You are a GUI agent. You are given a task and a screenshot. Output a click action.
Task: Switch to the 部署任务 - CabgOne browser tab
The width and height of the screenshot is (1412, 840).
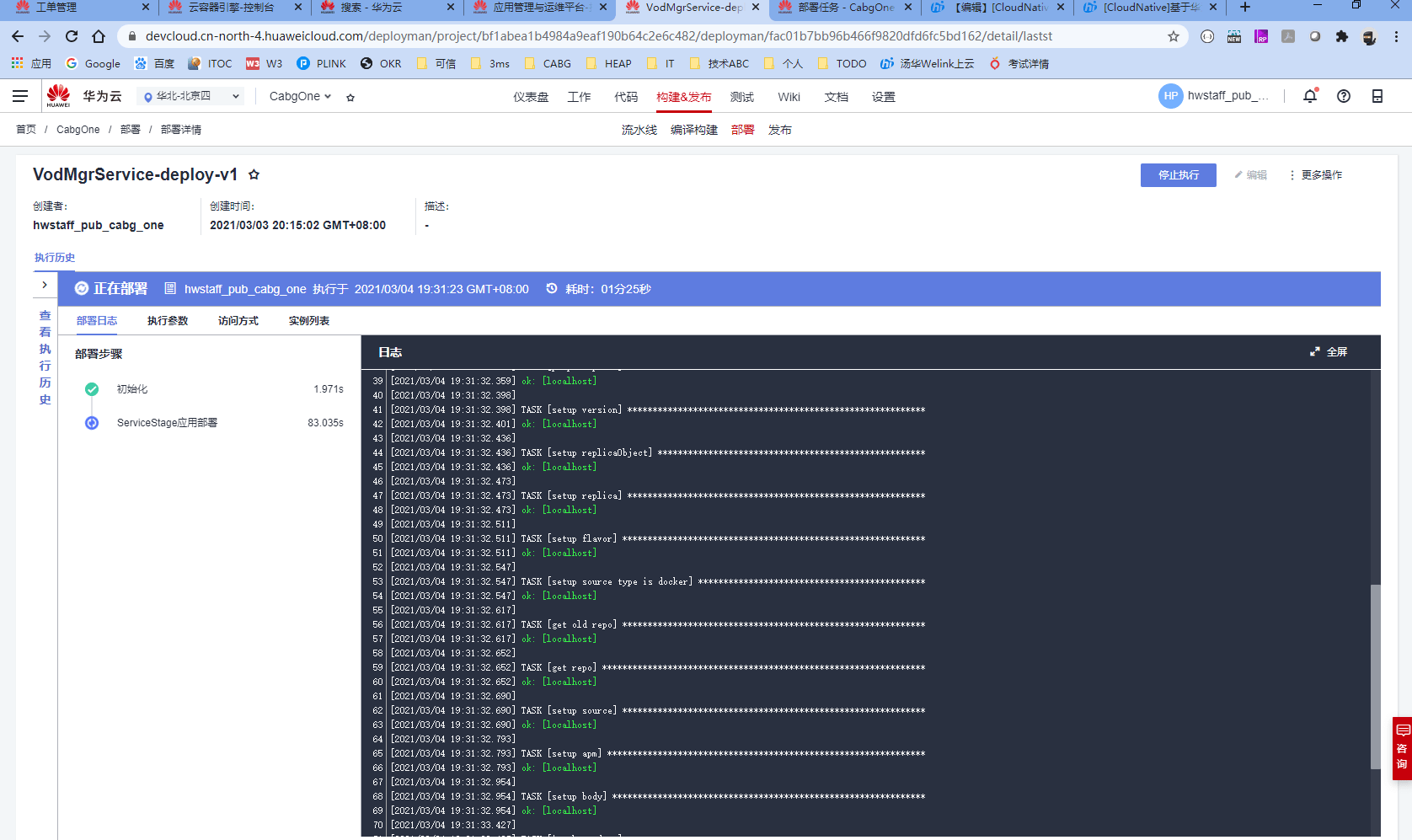point(846,8)
